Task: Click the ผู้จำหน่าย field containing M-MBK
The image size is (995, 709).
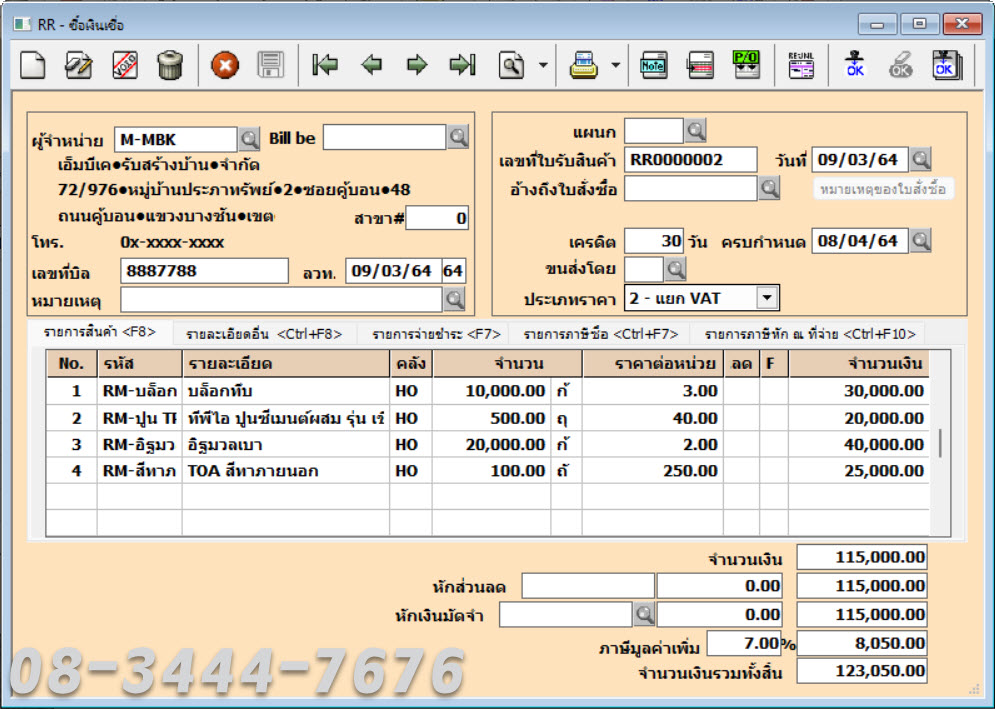Action: (x=176, y=140)
